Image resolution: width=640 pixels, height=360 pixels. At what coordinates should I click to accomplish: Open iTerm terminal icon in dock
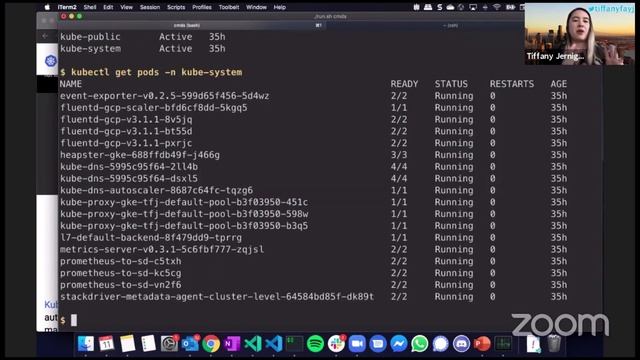click(x=295, y=344)
